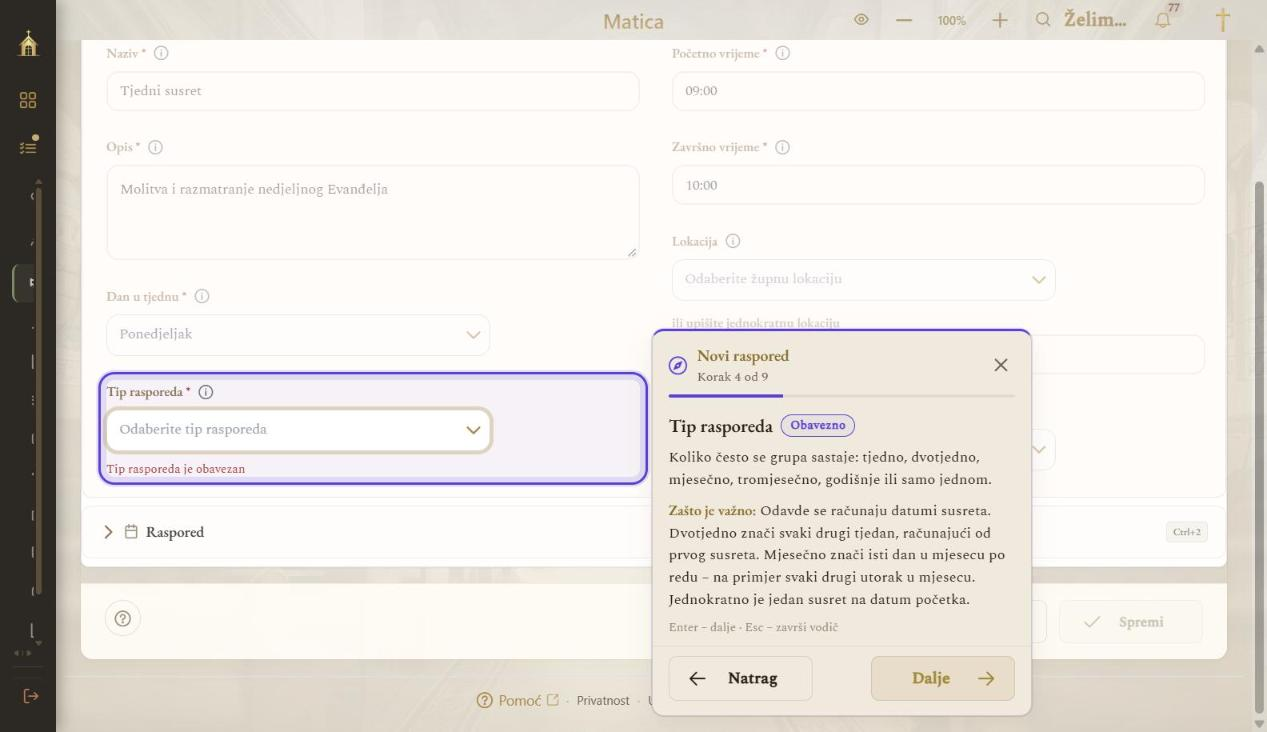
Task: Click the round question mark help button
Action: point(123,619)
